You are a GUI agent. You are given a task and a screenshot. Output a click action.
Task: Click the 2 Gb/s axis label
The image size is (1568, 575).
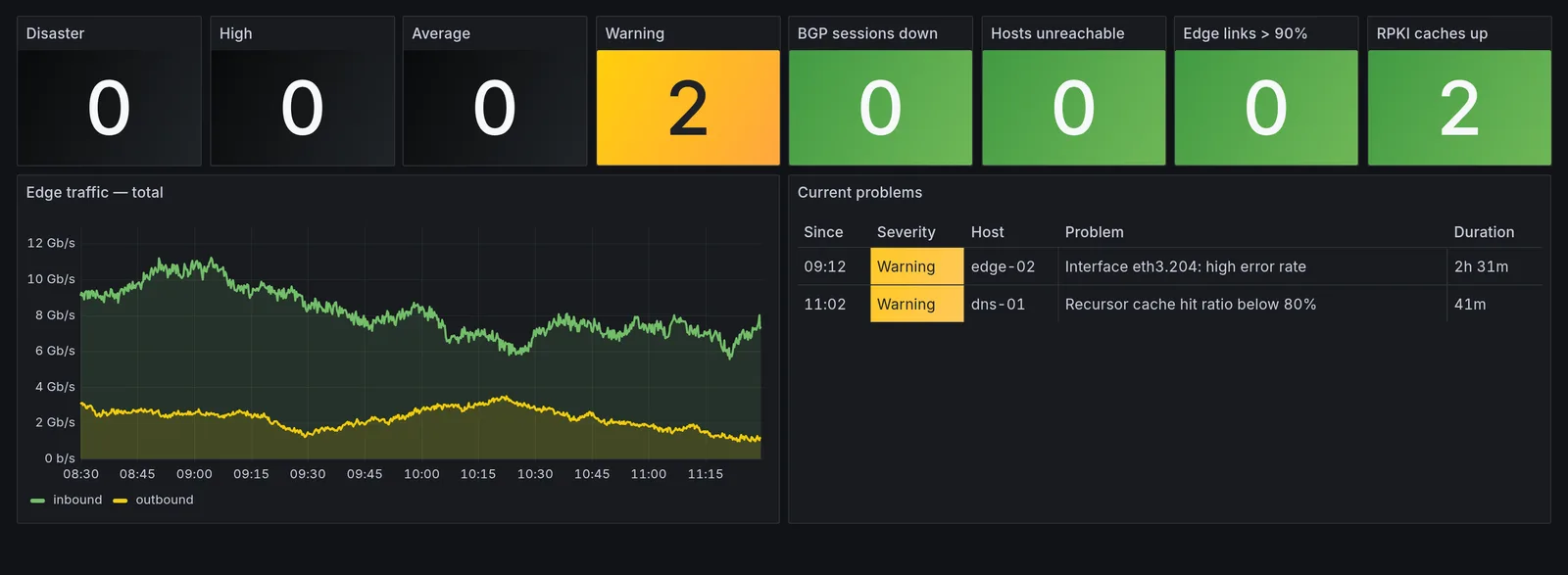55,422
